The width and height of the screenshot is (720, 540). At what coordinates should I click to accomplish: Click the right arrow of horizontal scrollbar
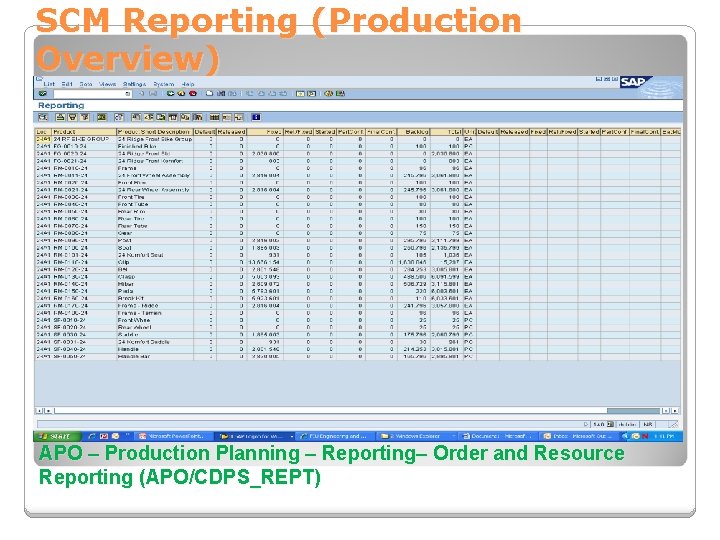click(675, 411)
